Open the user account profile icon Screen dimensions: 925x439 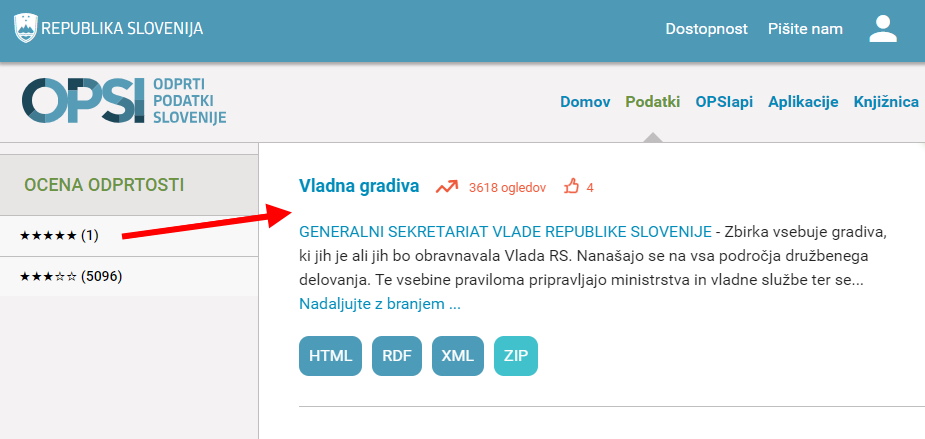click(883, 29)
